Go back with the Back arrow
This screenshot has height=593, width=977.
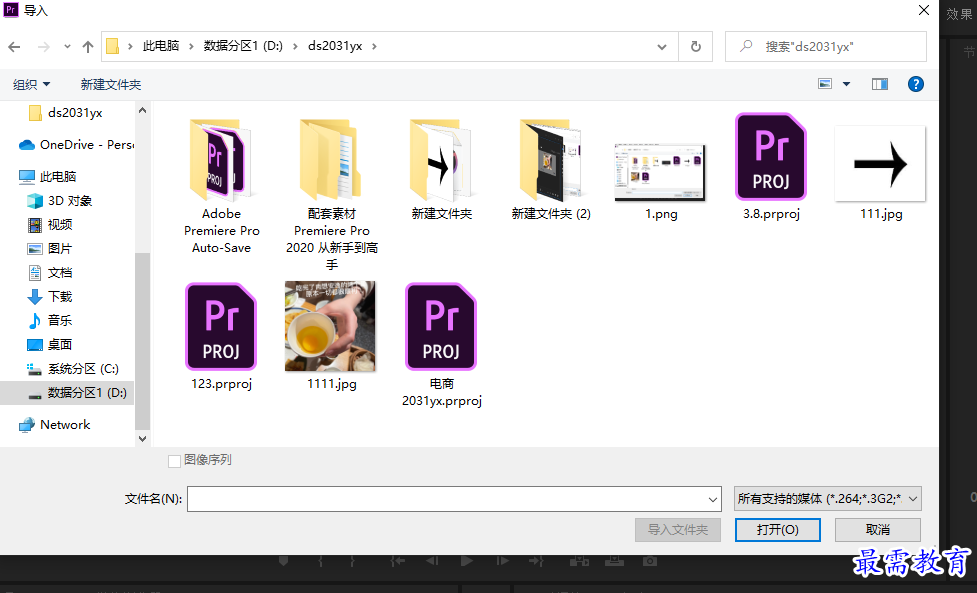coord(14,47)
